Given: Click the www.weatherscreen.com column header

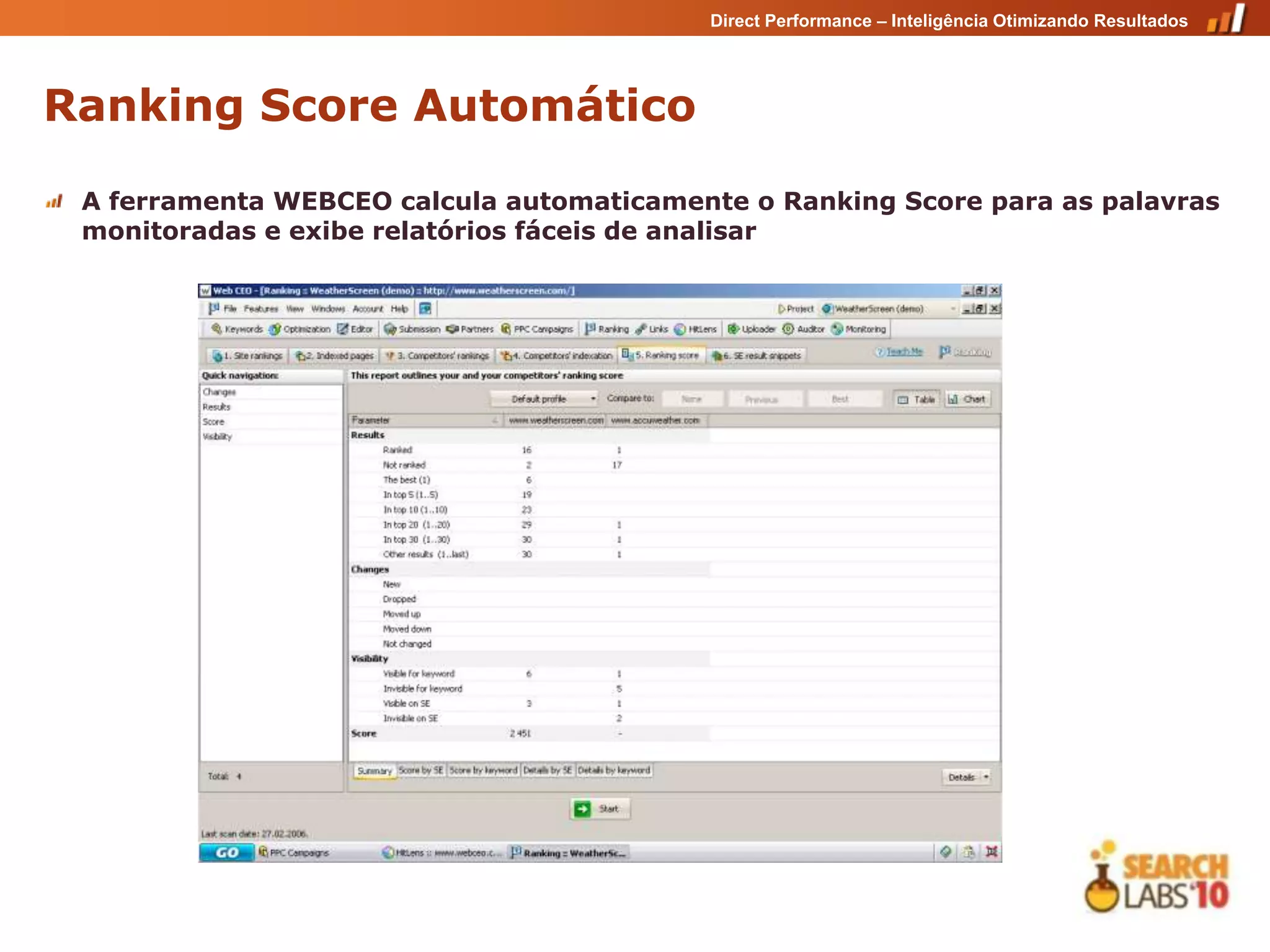Looking at the screenshot, I should pos(555,420).
